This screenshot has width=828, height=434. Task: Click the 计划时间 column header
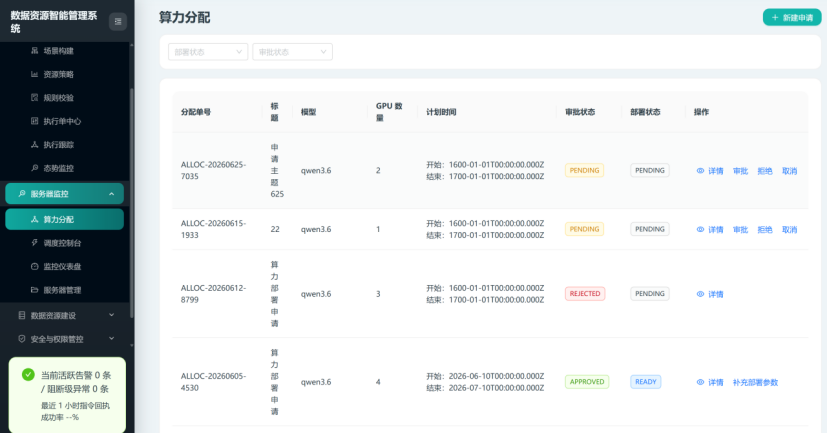(x=441, y=112)
